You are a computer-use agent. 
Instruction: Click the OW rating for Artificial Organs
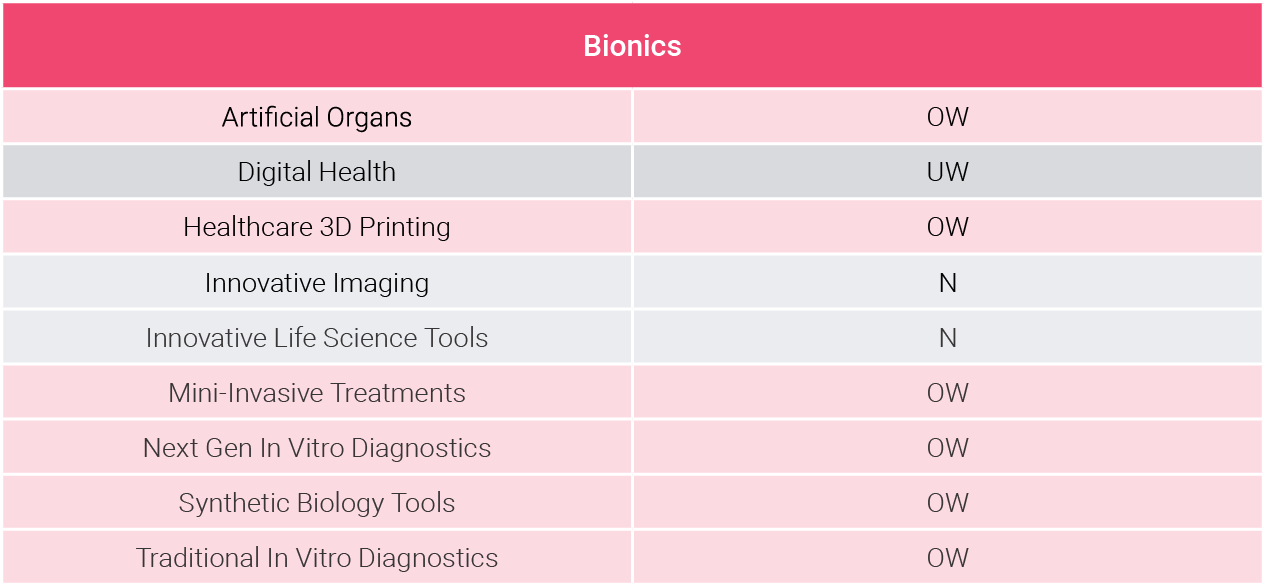[x=947, y=117]
